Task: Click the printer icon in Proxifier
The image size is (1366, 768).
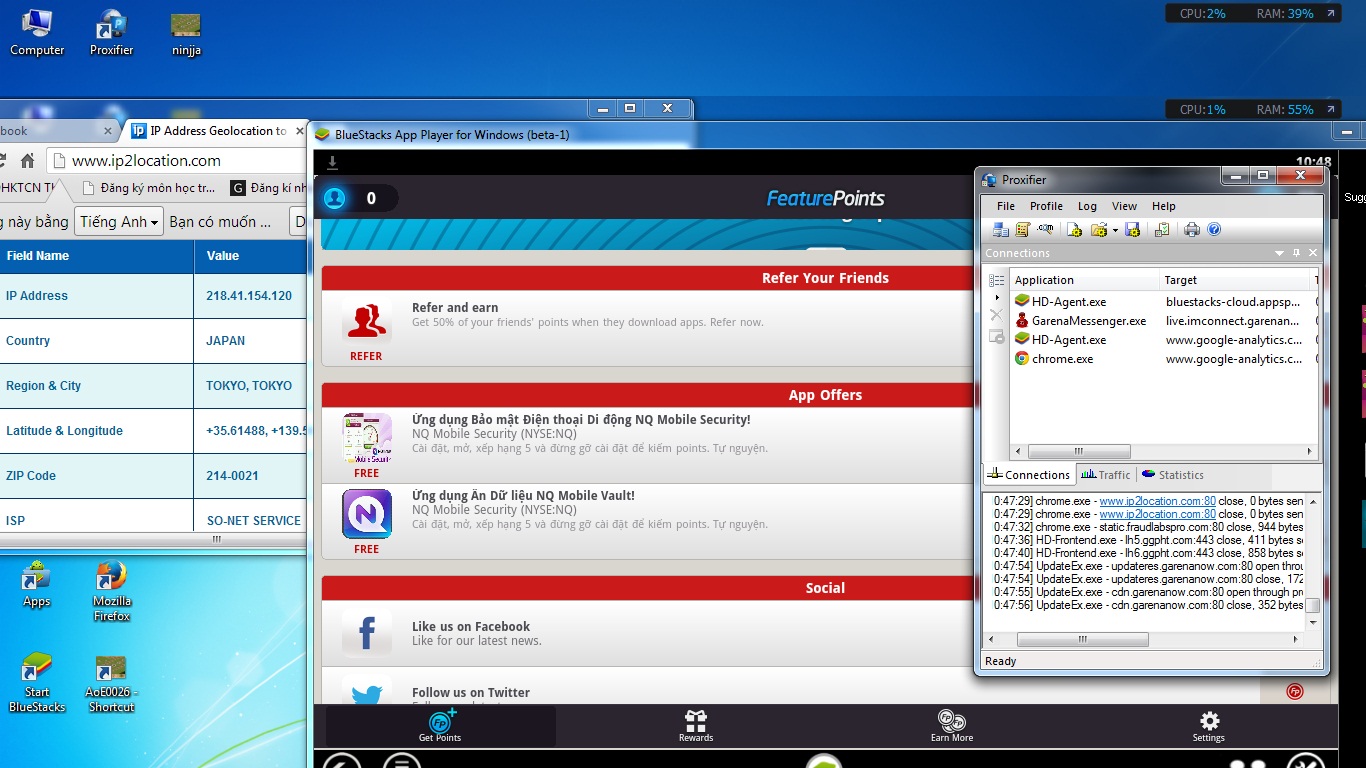Action: coord(1192,230)
